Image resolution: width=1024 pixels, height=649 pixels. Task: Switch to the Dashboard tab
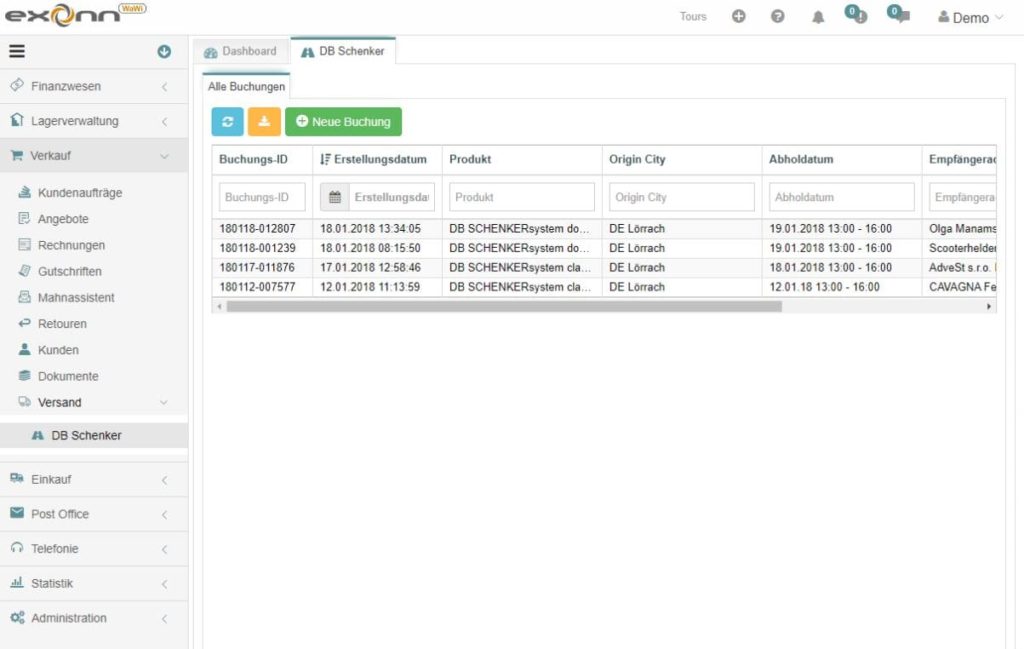click(240, 51)
